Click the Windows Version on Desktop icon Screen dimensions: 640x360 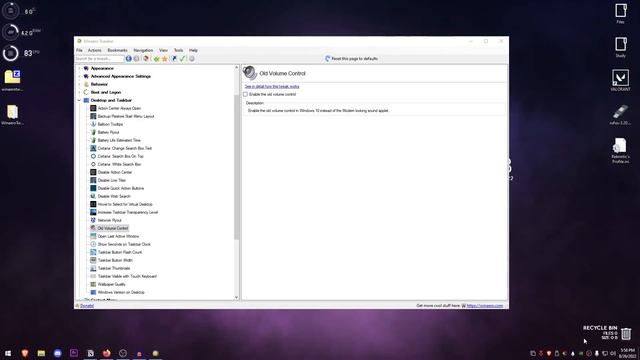[x=93, y=292]
